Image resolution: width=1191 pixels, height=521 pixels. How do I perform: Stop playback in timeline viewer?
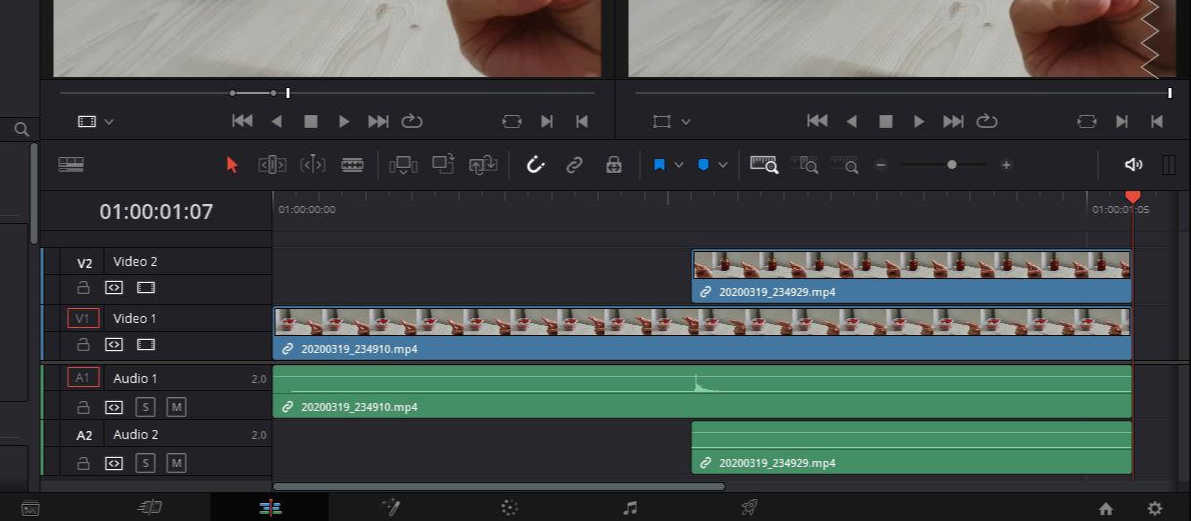tap(886, 122)
